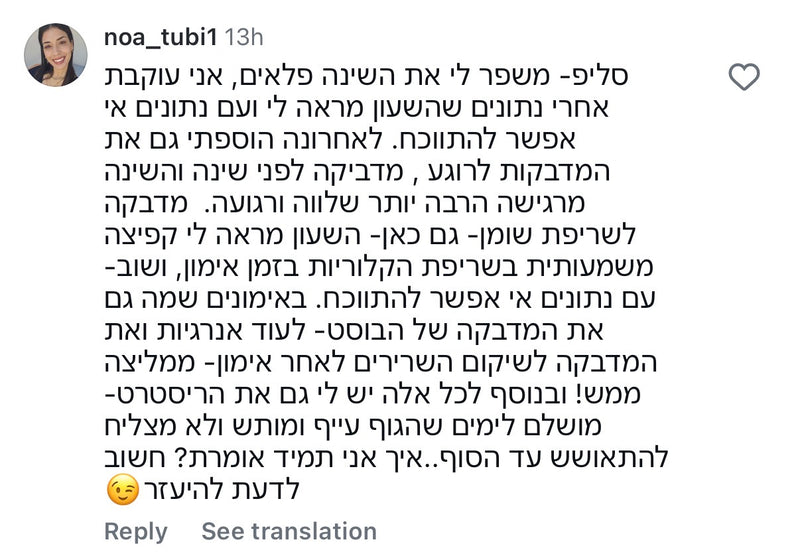Click the 13h timestamp
This screenshot has width=800, height=560.
coord(244,38)
